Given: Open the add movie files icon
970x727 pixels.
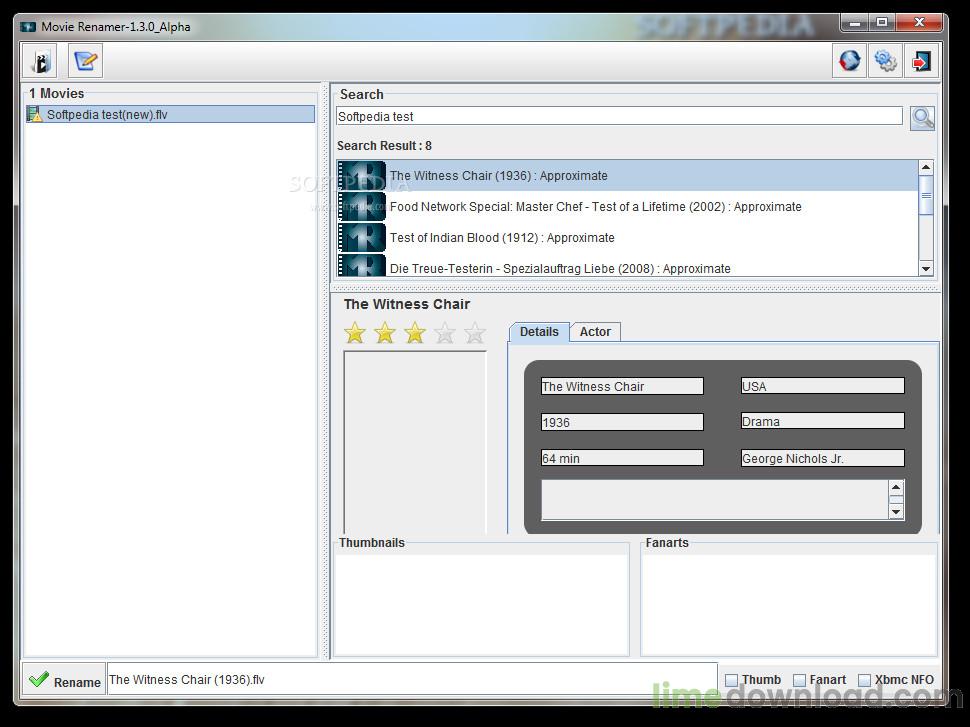Looking at the screenshot, I should point(41,61).
